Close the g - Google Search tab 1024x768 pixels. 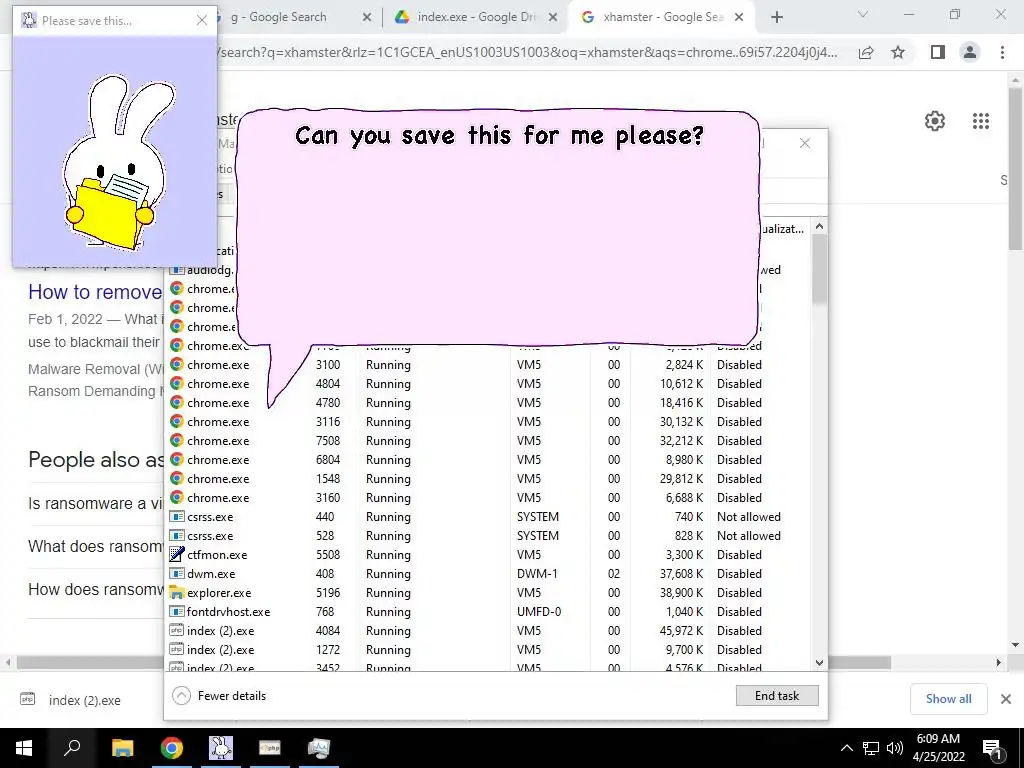point(367,18)
